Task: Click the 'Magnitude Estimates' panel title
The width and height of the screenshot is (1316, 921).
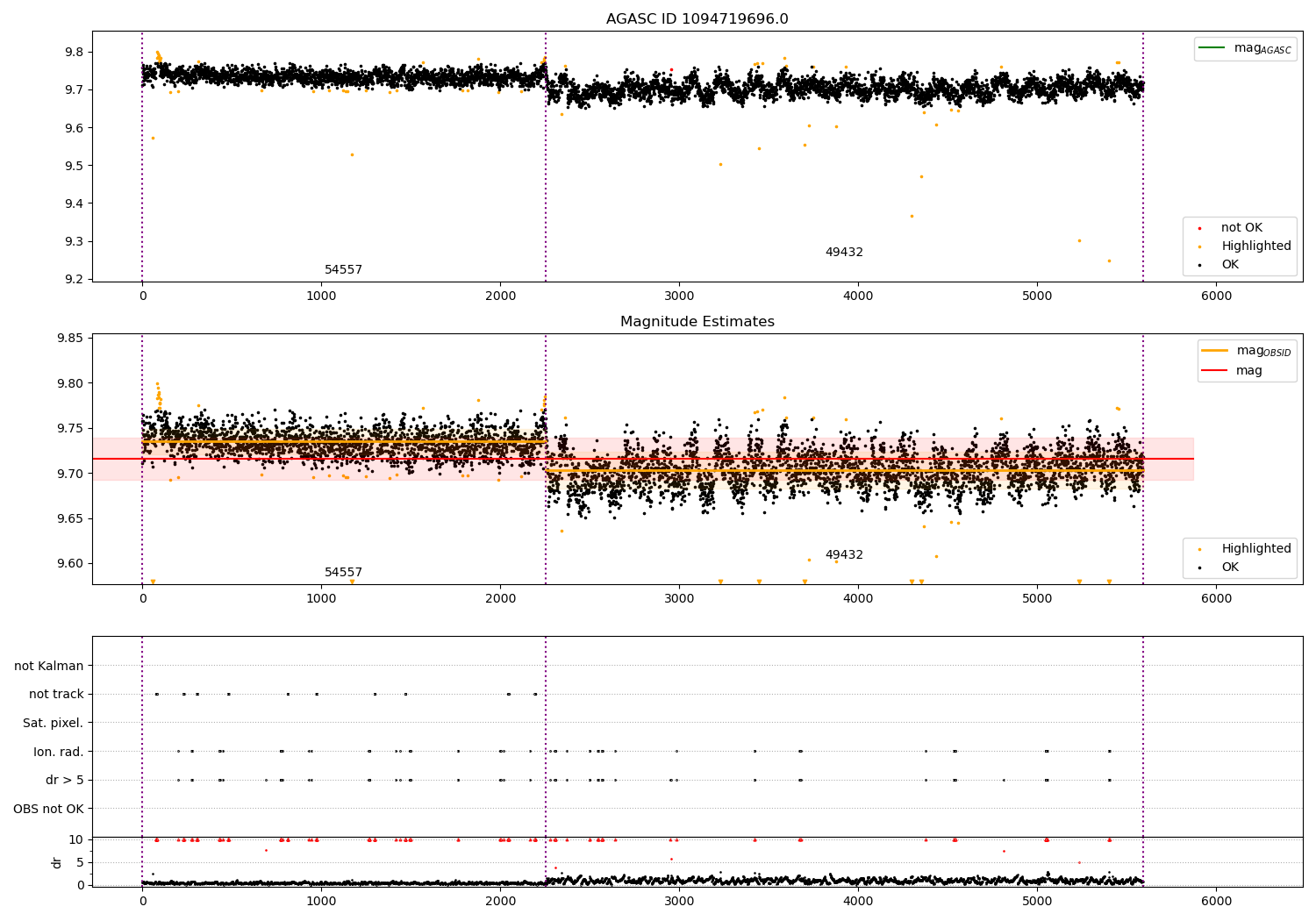Action: pos(697,322)
